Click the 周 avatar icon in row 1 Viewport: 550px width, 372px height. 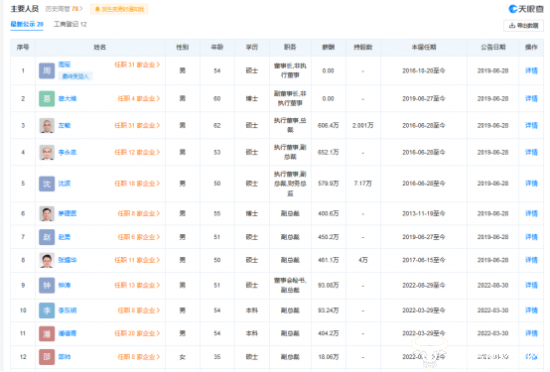coord(47,71)
